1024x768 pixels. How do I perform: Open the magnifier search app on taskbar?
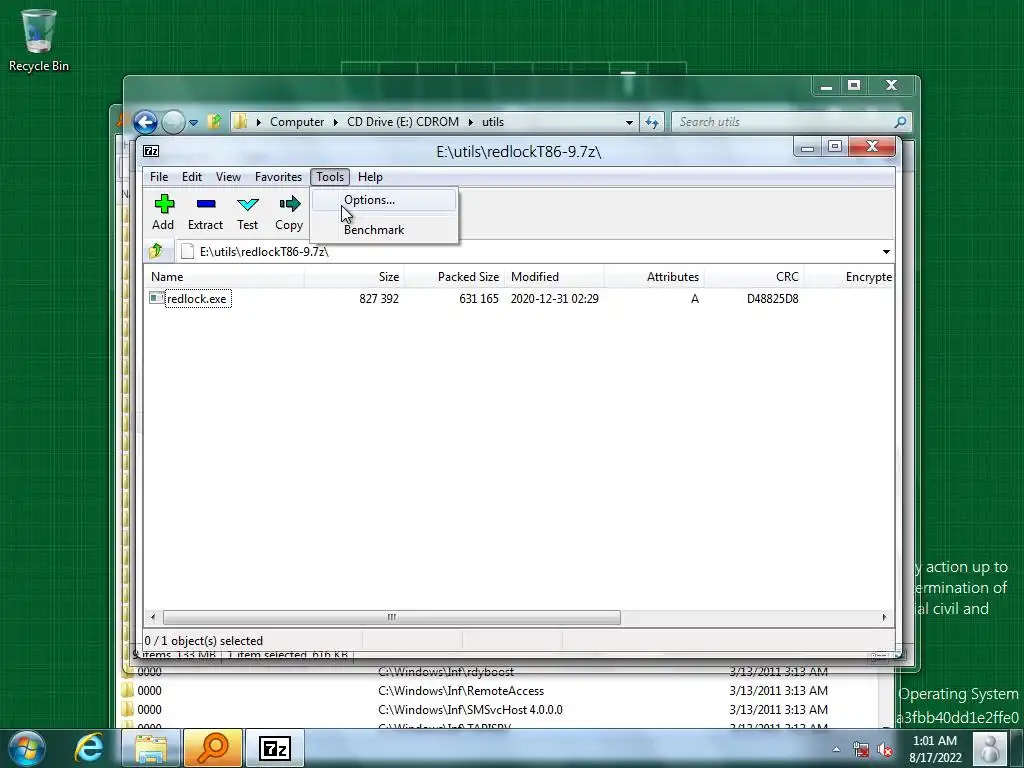pos(213,748)
